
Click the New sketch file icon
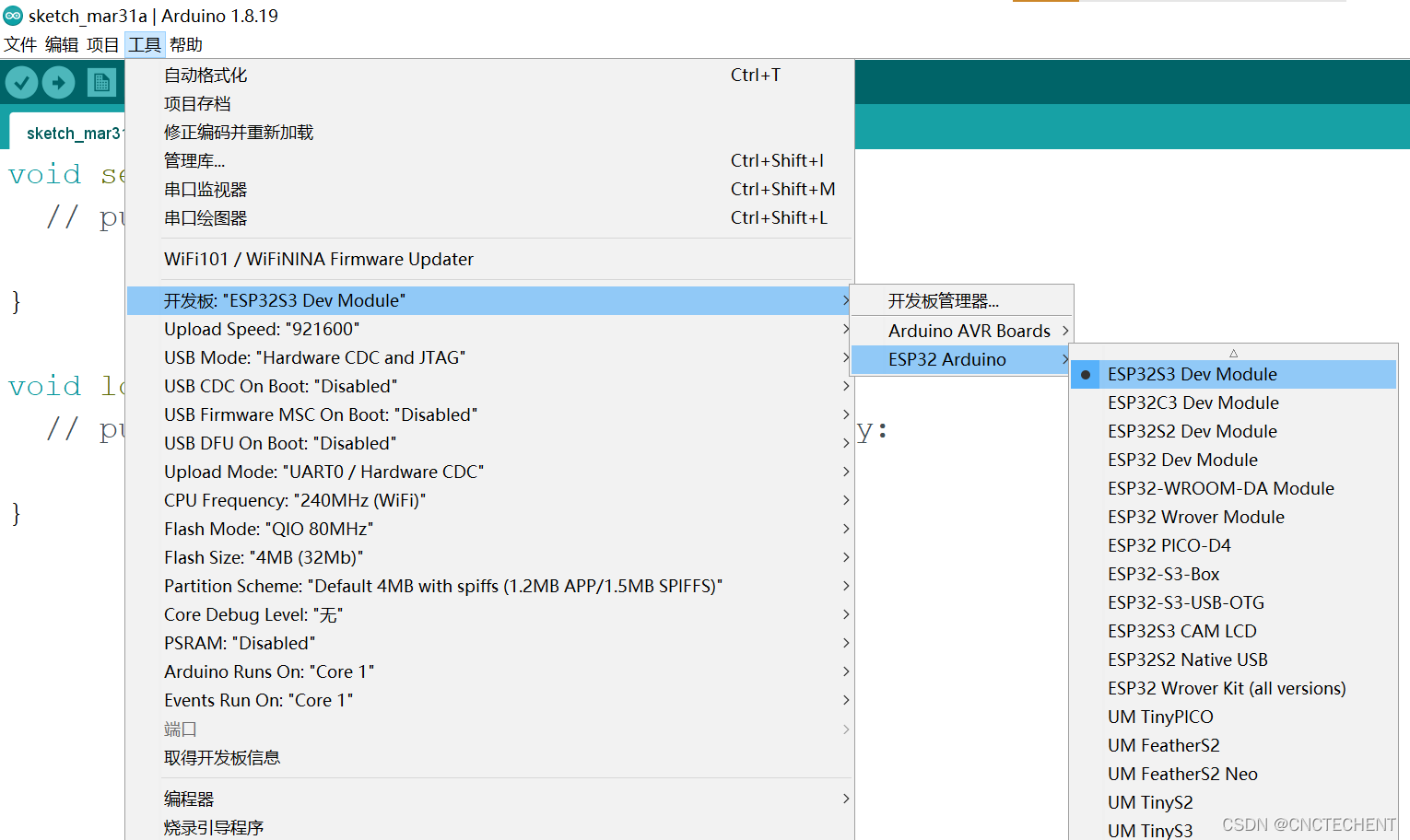[101, 83]
